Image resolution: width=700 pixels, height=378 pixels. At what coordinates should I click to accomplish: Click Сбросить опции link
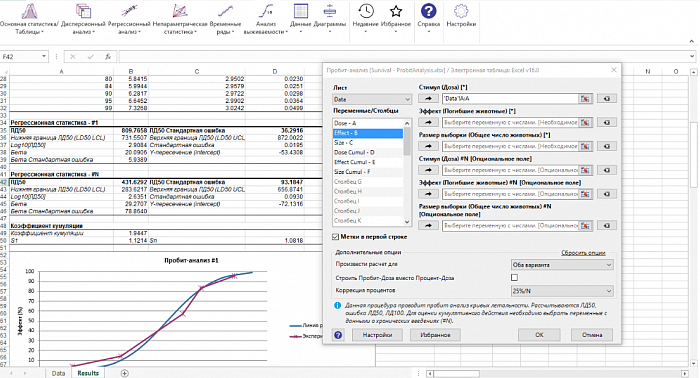583,253
